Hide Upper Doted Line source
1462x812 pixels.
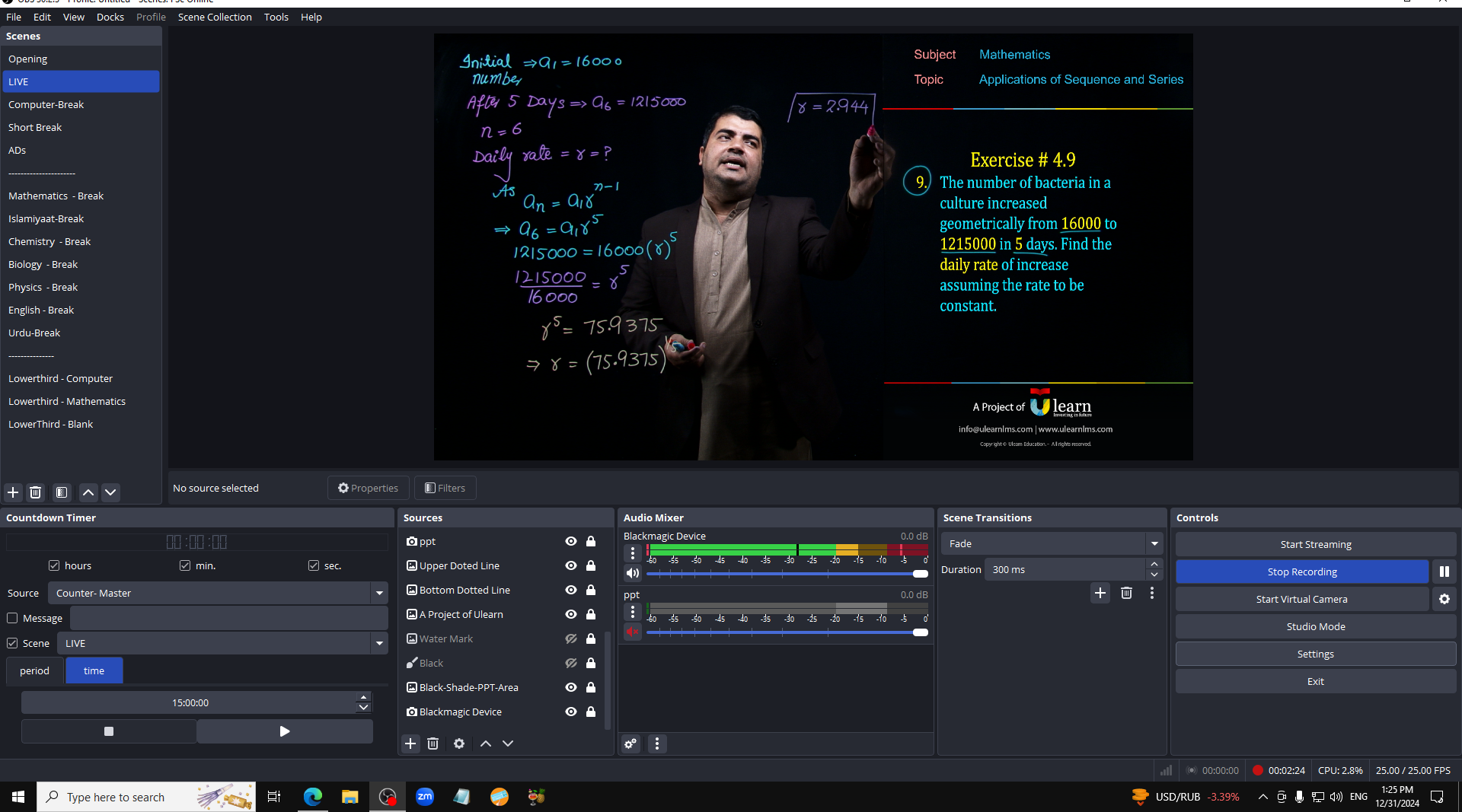571,565
